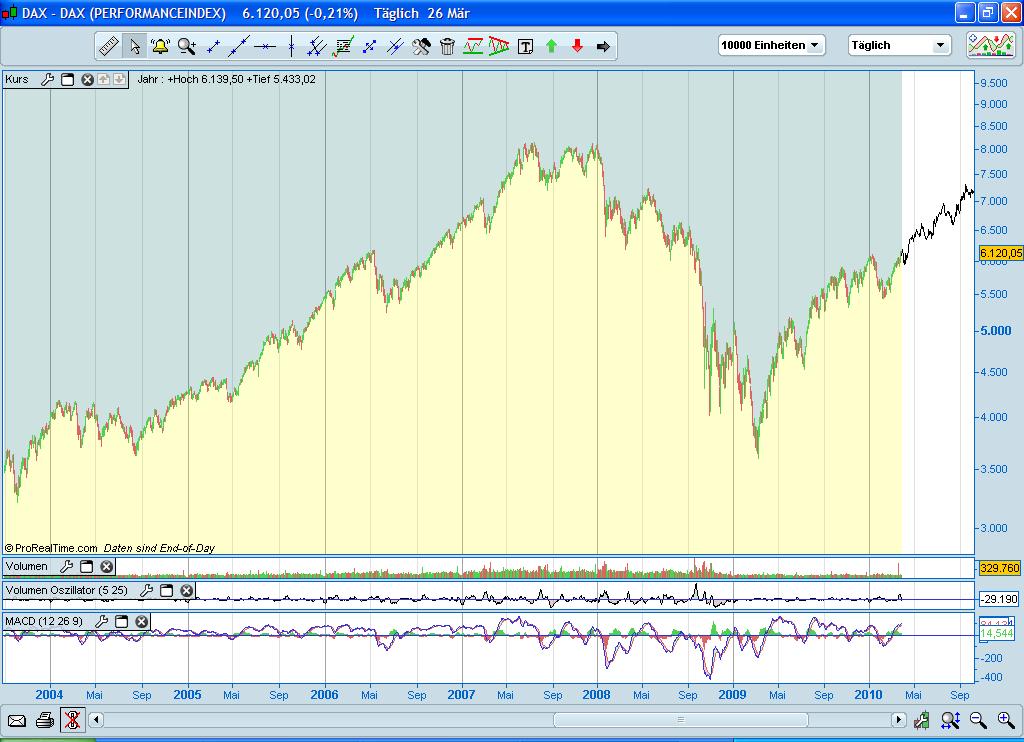The image size is (1024, 742).
Task: Insert a red down arrow marker
Action: point(577,46)
